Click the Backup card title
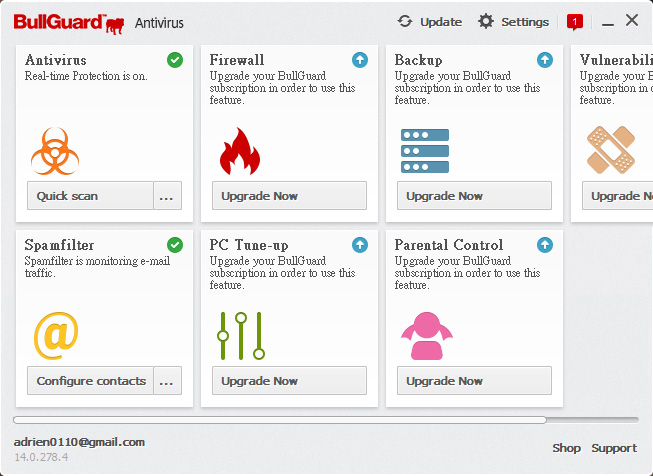The height and width of the screenshot is (476, 653). [419, 60]
